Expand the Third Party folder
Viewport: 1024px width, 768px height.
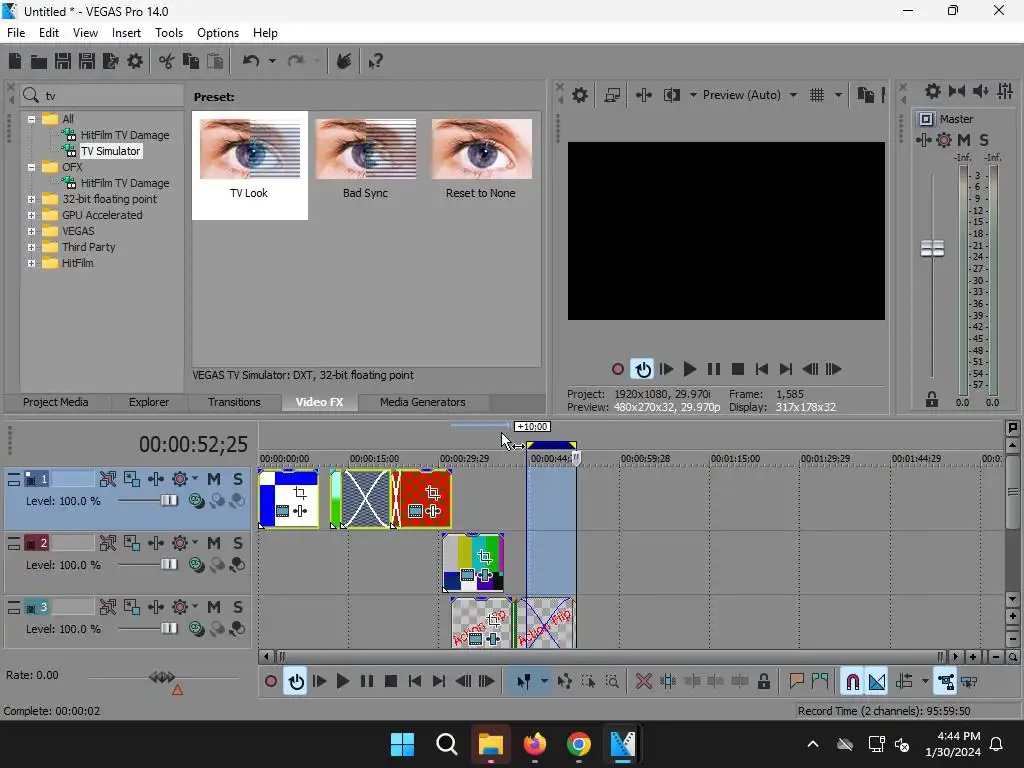tap(31, 247)
